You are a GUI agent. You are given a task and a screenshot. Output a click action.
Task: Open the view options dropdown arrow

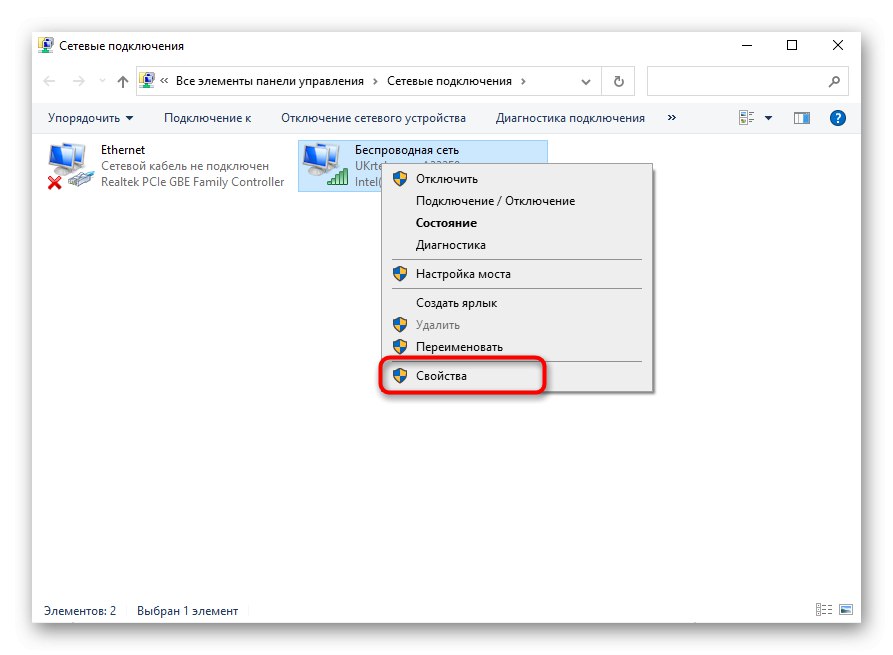pos(768,118)
